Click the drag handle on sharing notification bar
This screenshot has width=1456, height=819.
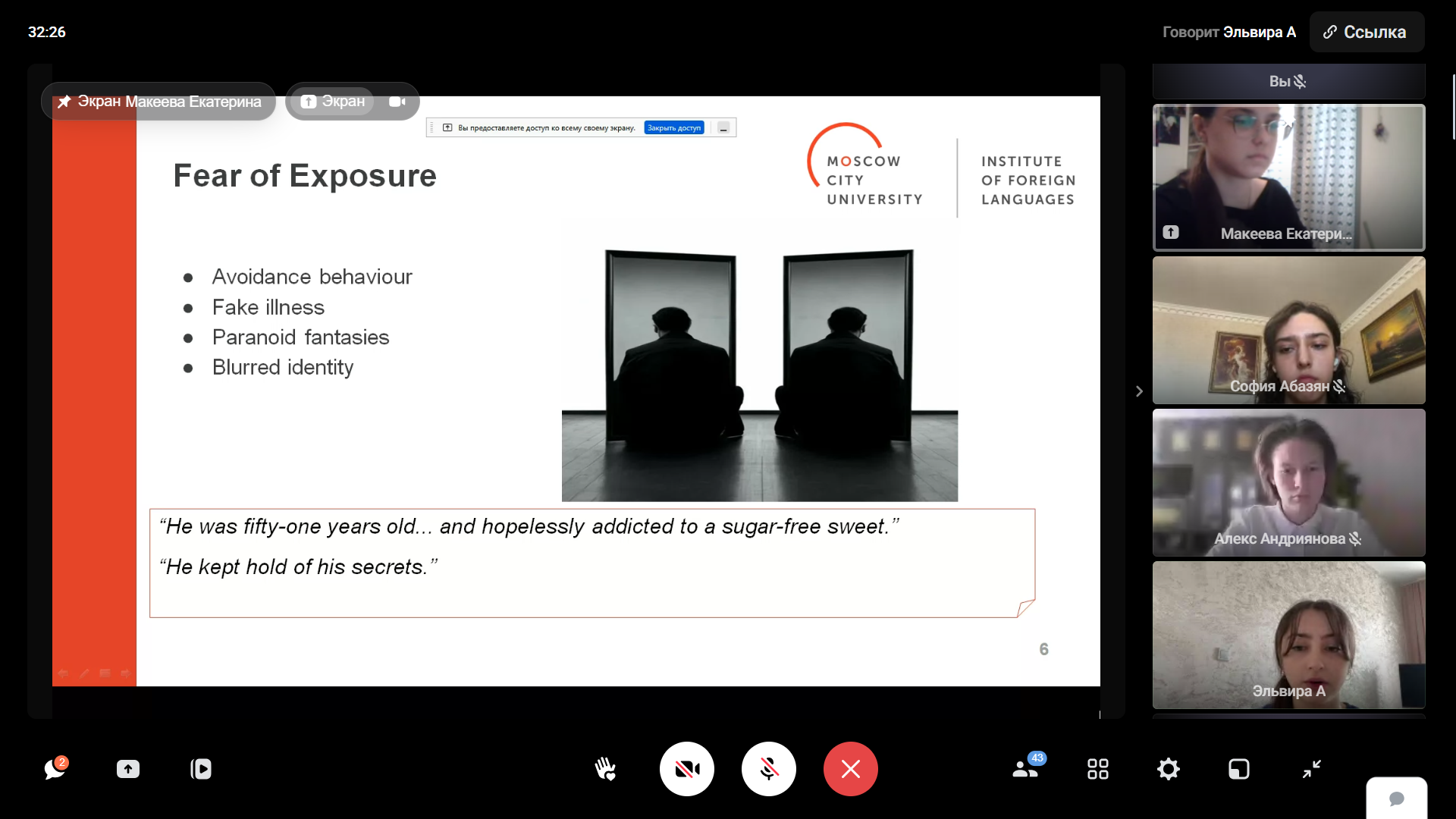coord(432,127)
